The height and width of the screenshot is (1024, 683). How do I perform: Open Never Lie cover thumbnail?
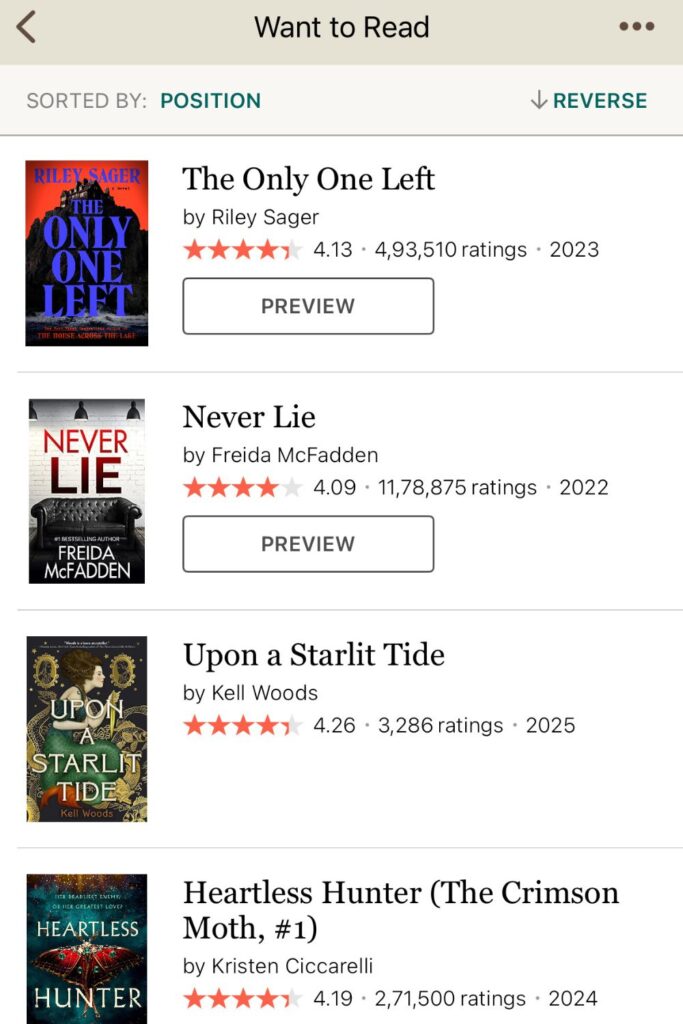click(87, 491)
